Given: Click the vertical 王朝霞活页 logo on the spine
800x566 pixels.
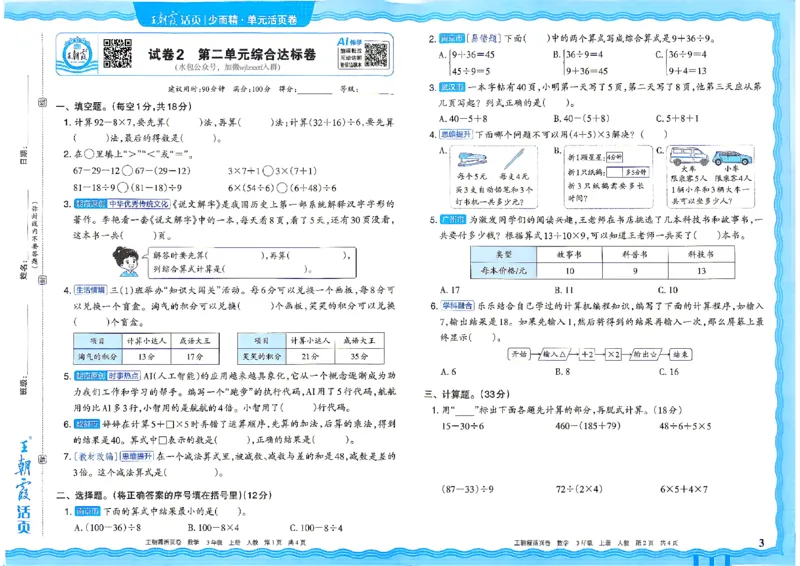Looking at the screenshot, I should (x=23, y=485).
